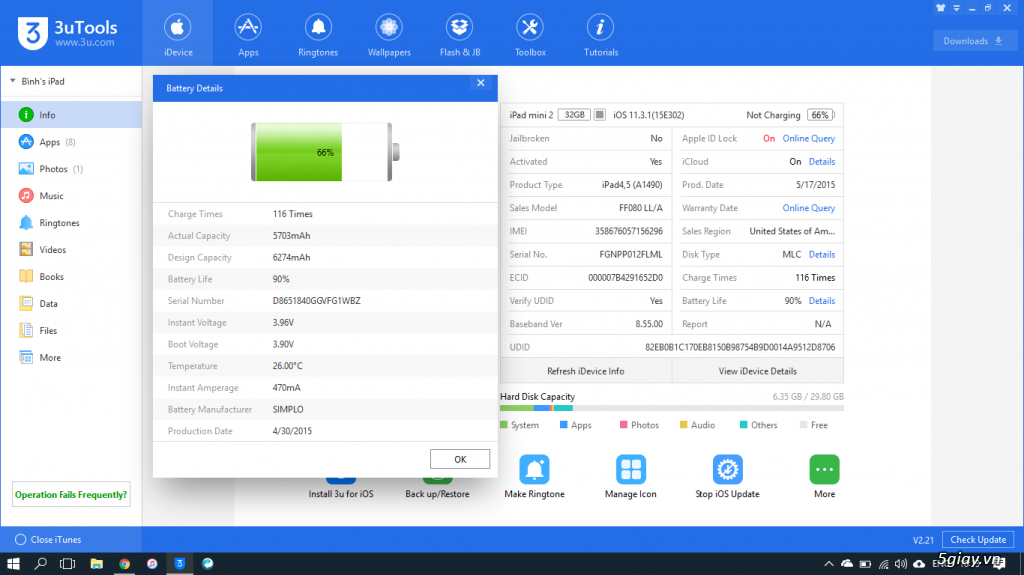Open the Windows Start menu
This screenshot has width=1024, height=575.
[x=13, y=563]
